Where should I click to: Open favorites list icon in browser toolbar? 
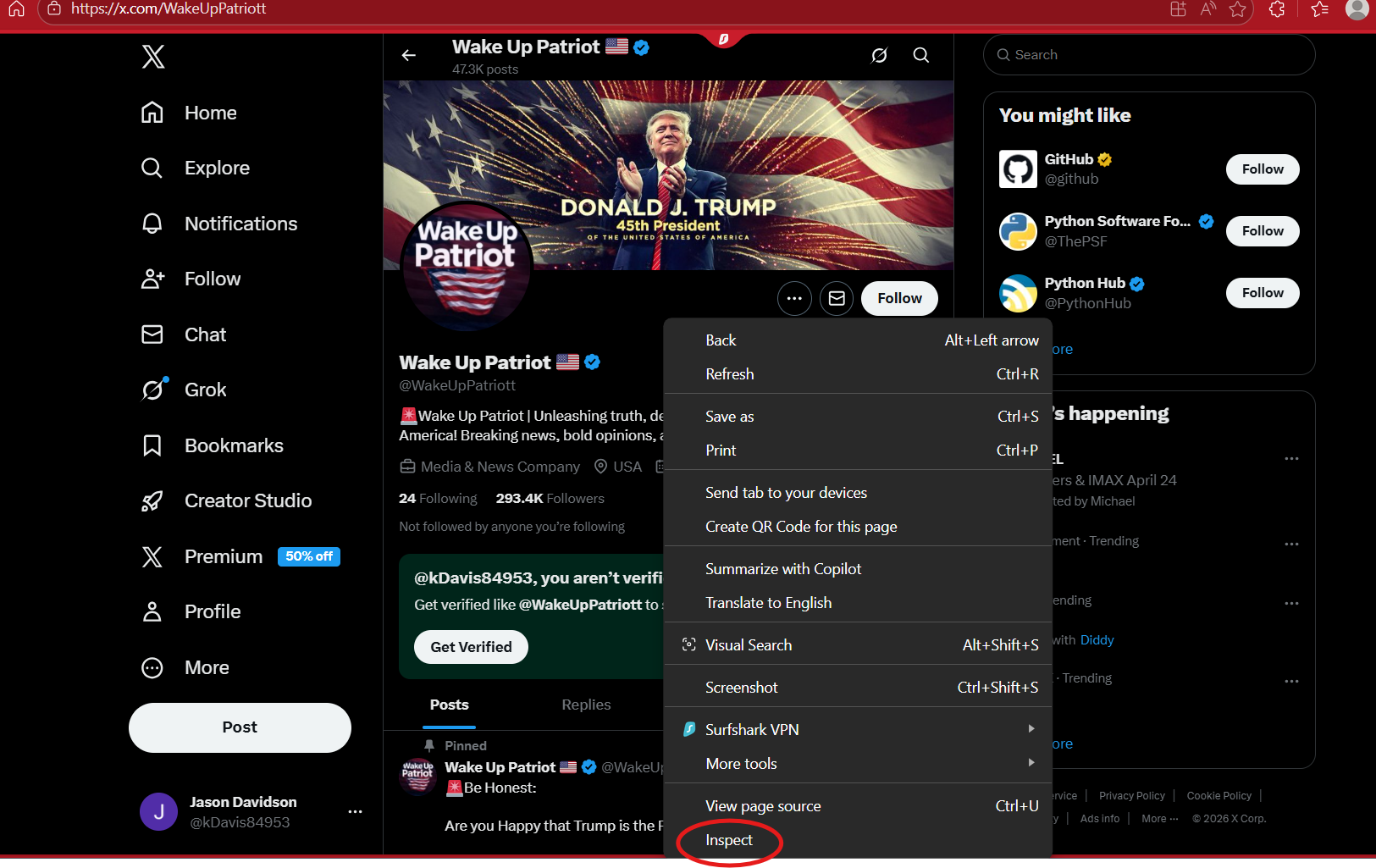(1319, 8)
